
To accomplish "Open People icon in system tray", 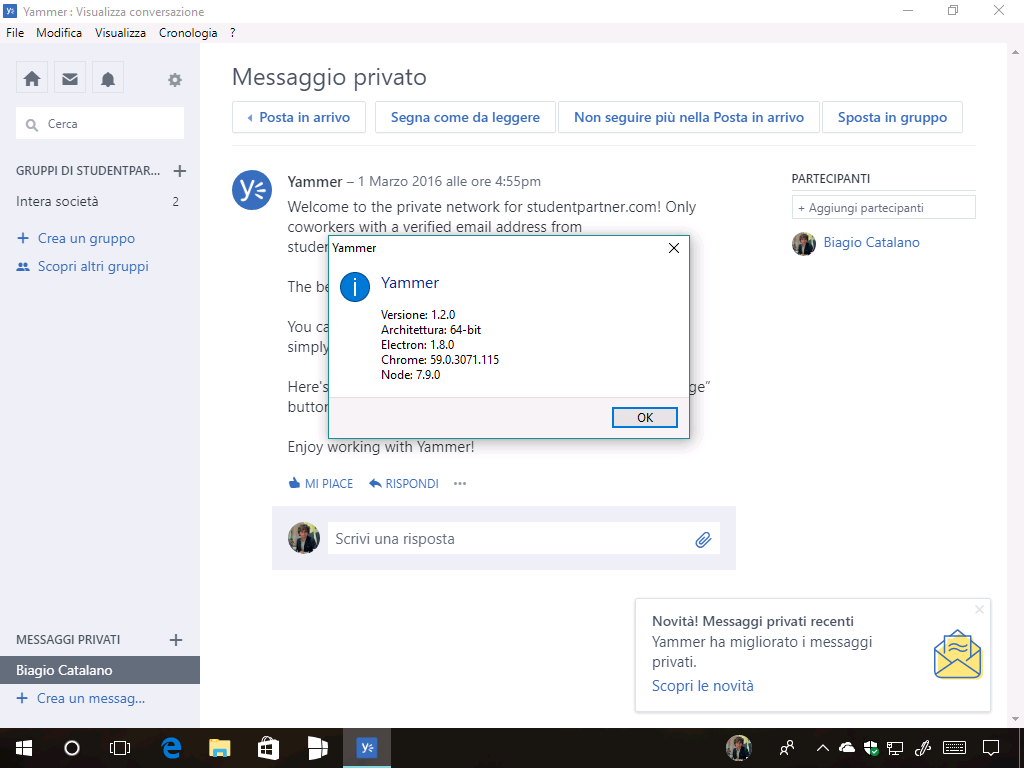I will [x=787, y=748].
